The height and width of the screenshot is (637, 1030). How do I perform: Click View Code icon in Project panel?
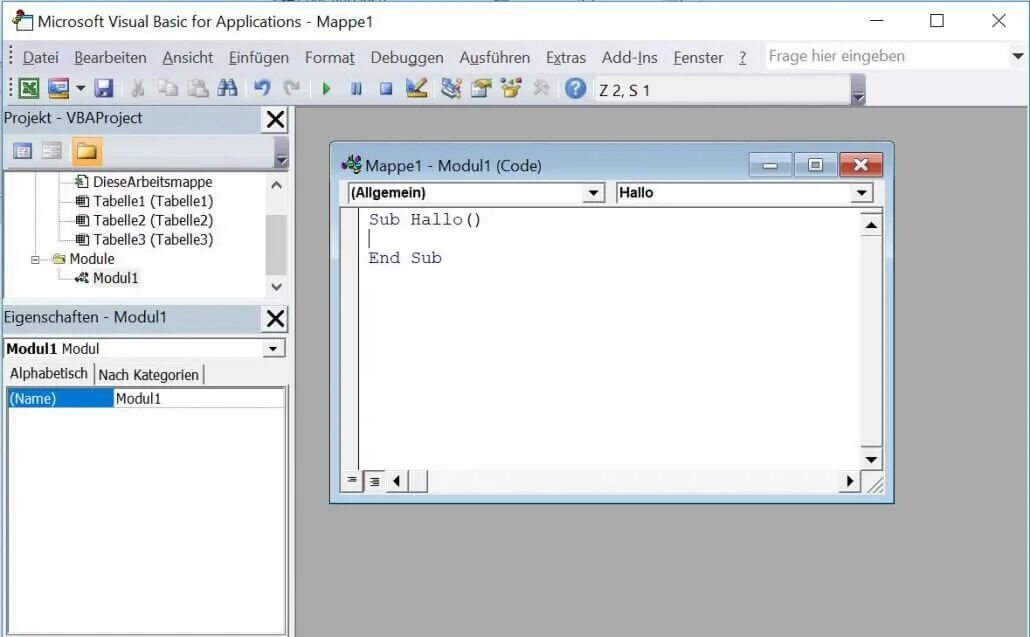click(22, 152)
